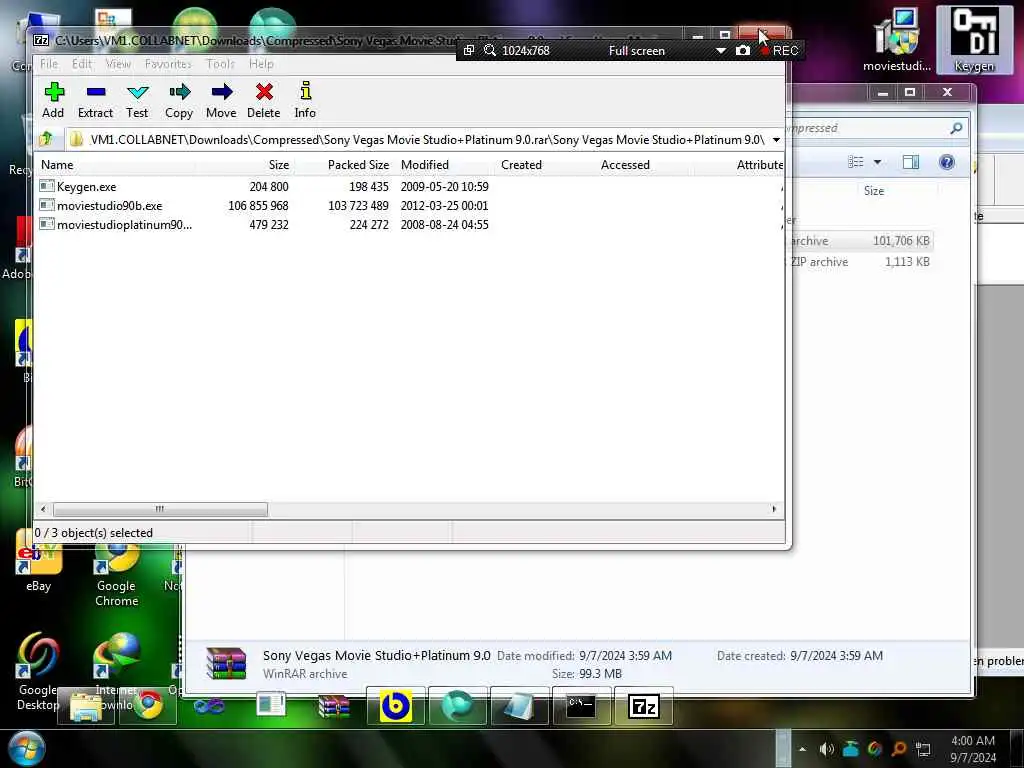
Task: Click the horizontal scrollbar thumb in 7-Zip
Action: click(x=160, y=509)
